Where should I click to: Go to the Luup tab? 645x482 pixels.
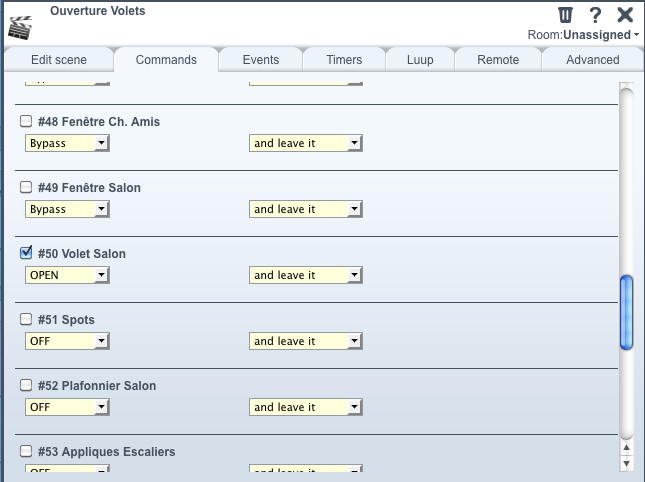pos(420,60)
